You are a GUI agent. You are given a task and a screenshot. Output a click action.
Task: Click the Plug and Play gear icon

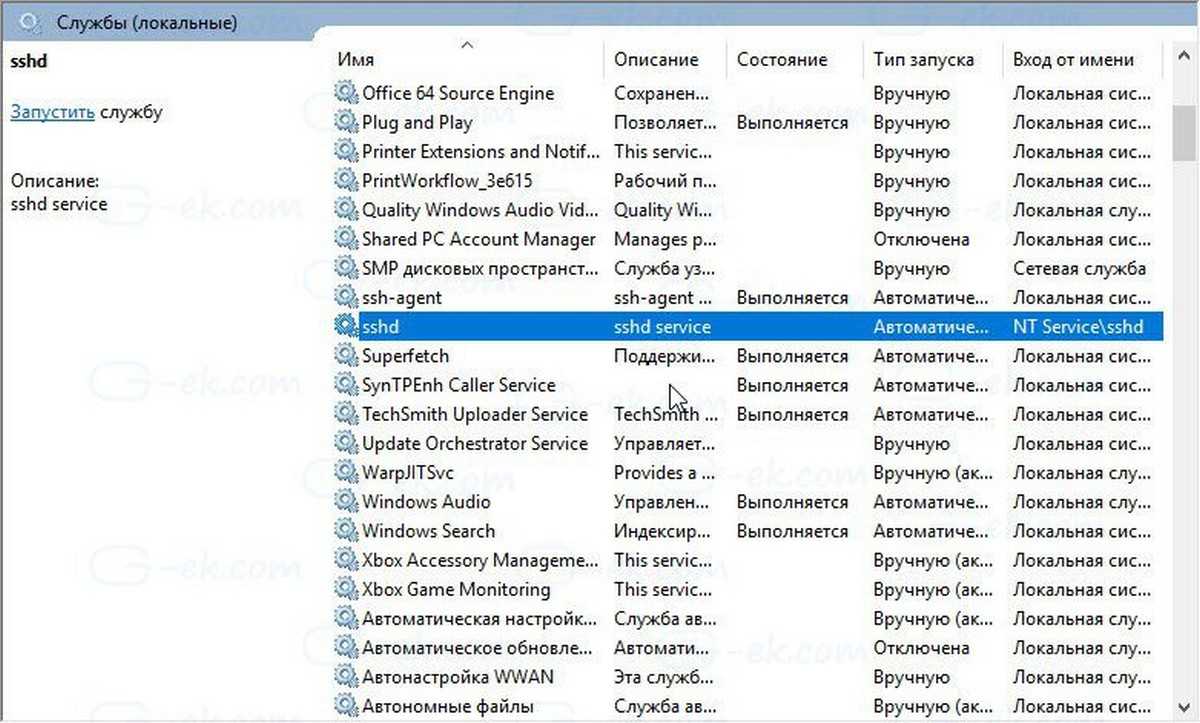click(x=346, y=123)
